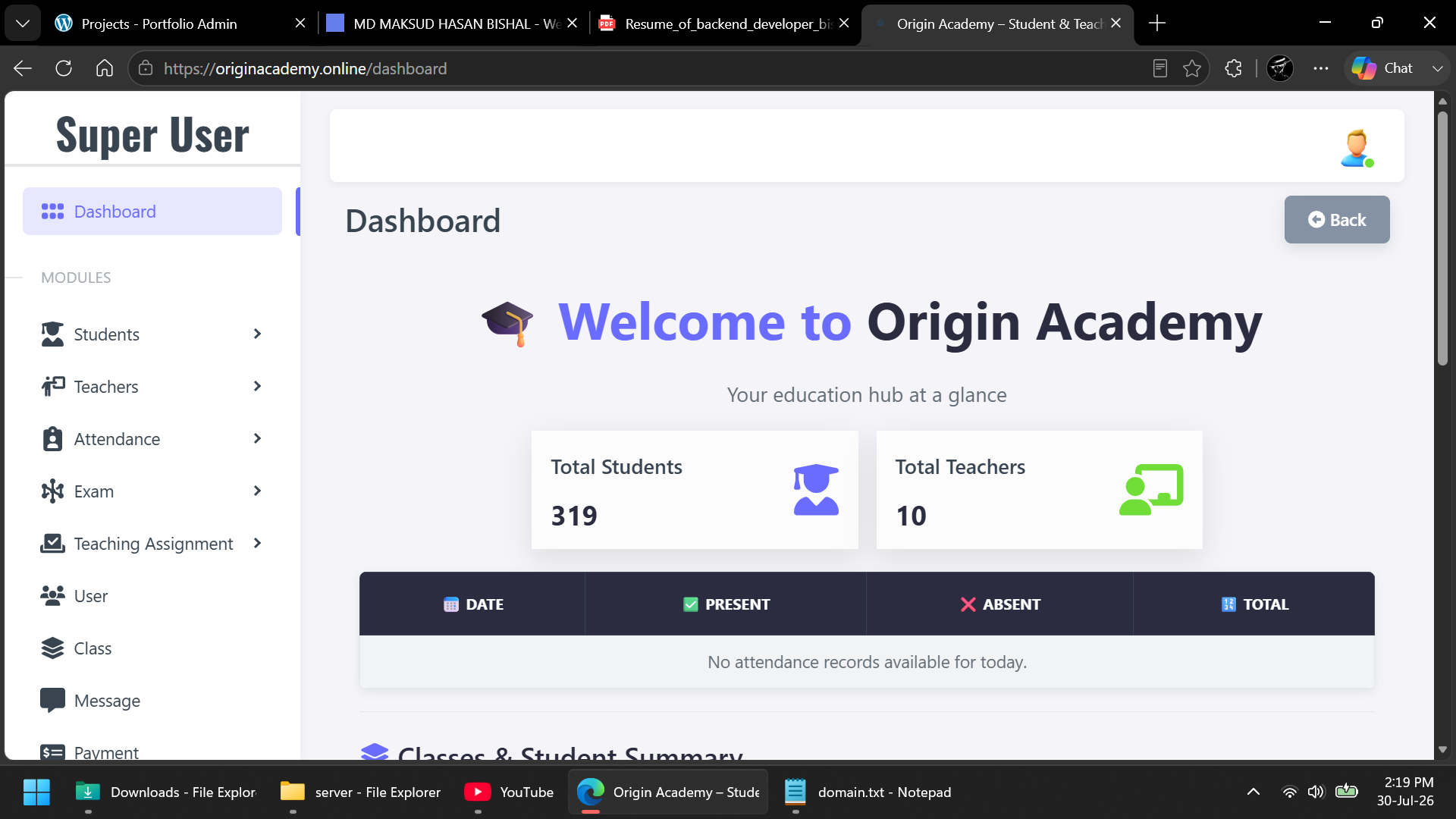
Task: Open the Copilot Chat button
Action: pyautogui.click(x=1383, y=68)
